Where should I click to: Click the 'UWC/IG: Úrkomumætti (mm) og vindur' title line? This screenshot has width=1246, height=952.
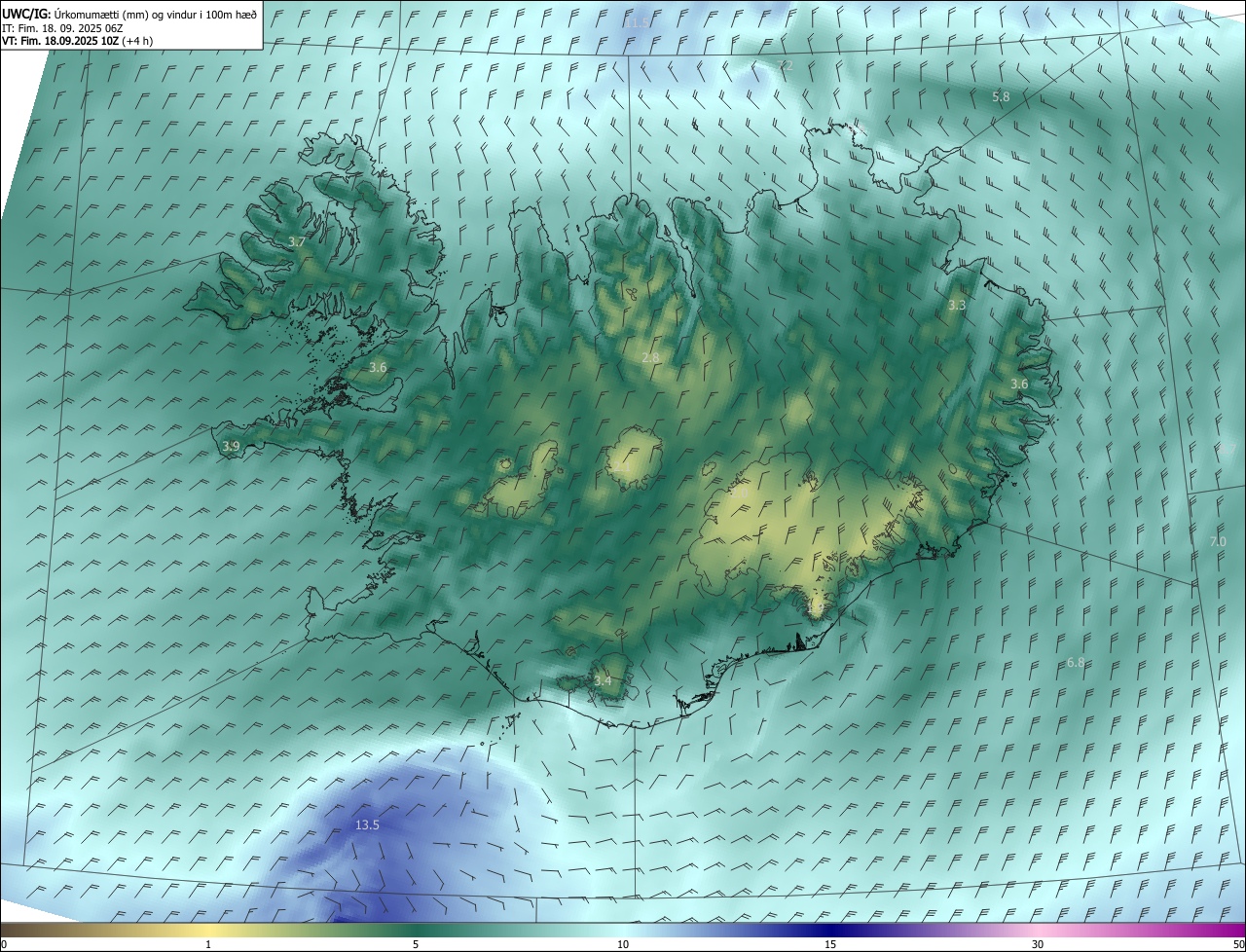(130, 16)
